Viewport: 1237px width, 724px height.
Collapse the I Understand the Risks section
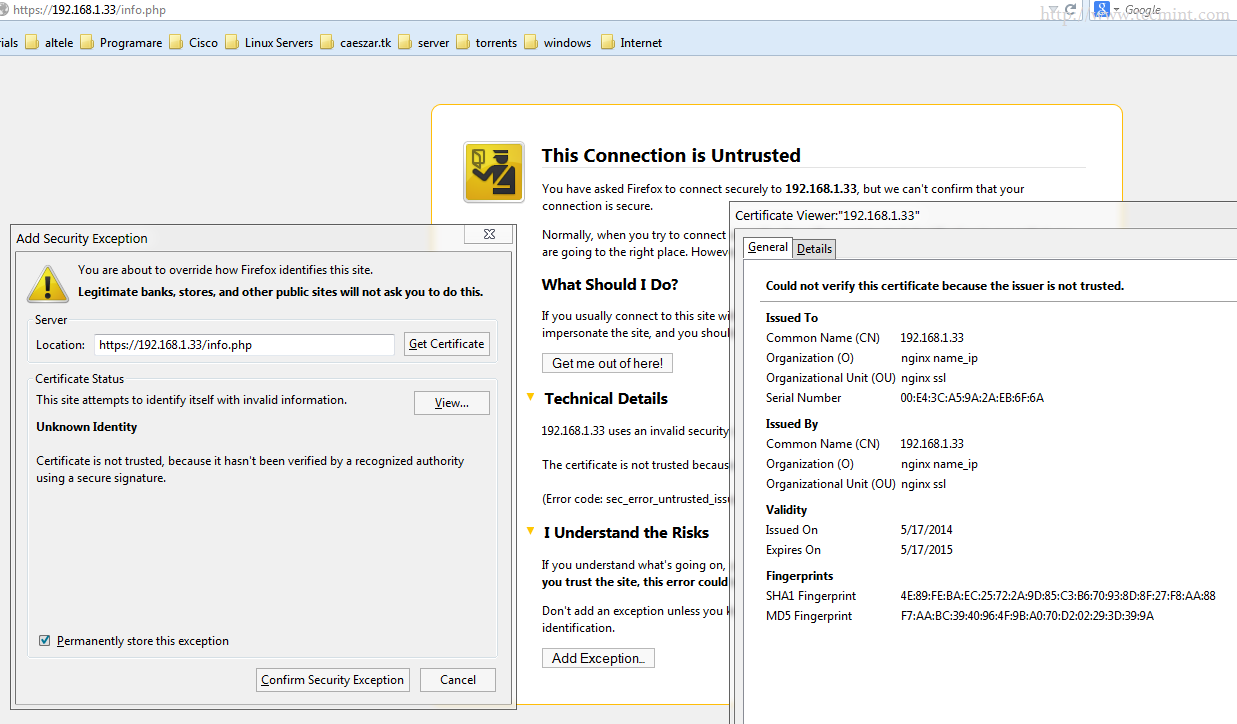point(530,532)
